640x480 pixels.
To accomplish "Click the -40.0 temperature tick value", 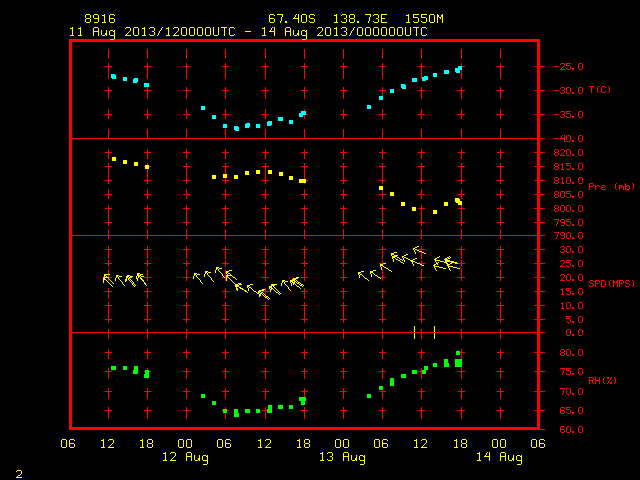I will point(568,139).
